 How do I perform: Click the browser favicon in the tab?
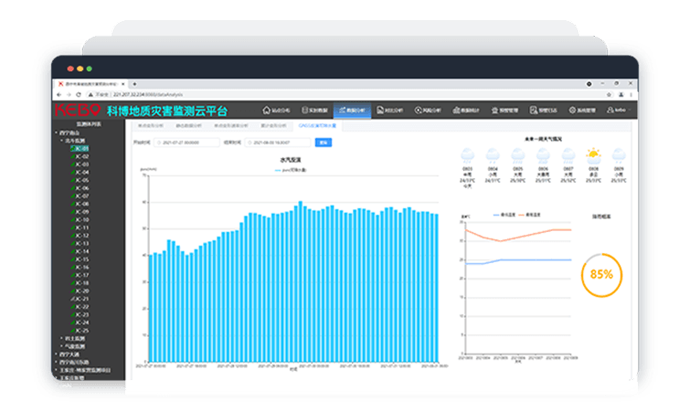[x=62, y=84]
